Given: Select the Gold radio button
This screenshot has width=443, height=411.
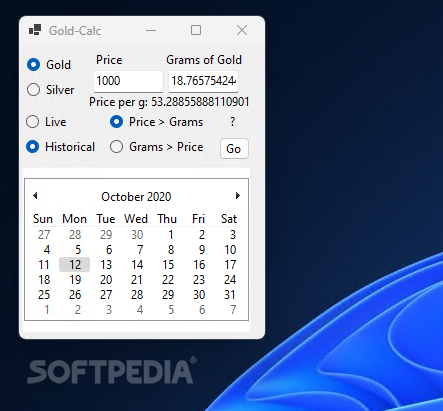Looking at the screenshot, I should click(x=49, y=65).
